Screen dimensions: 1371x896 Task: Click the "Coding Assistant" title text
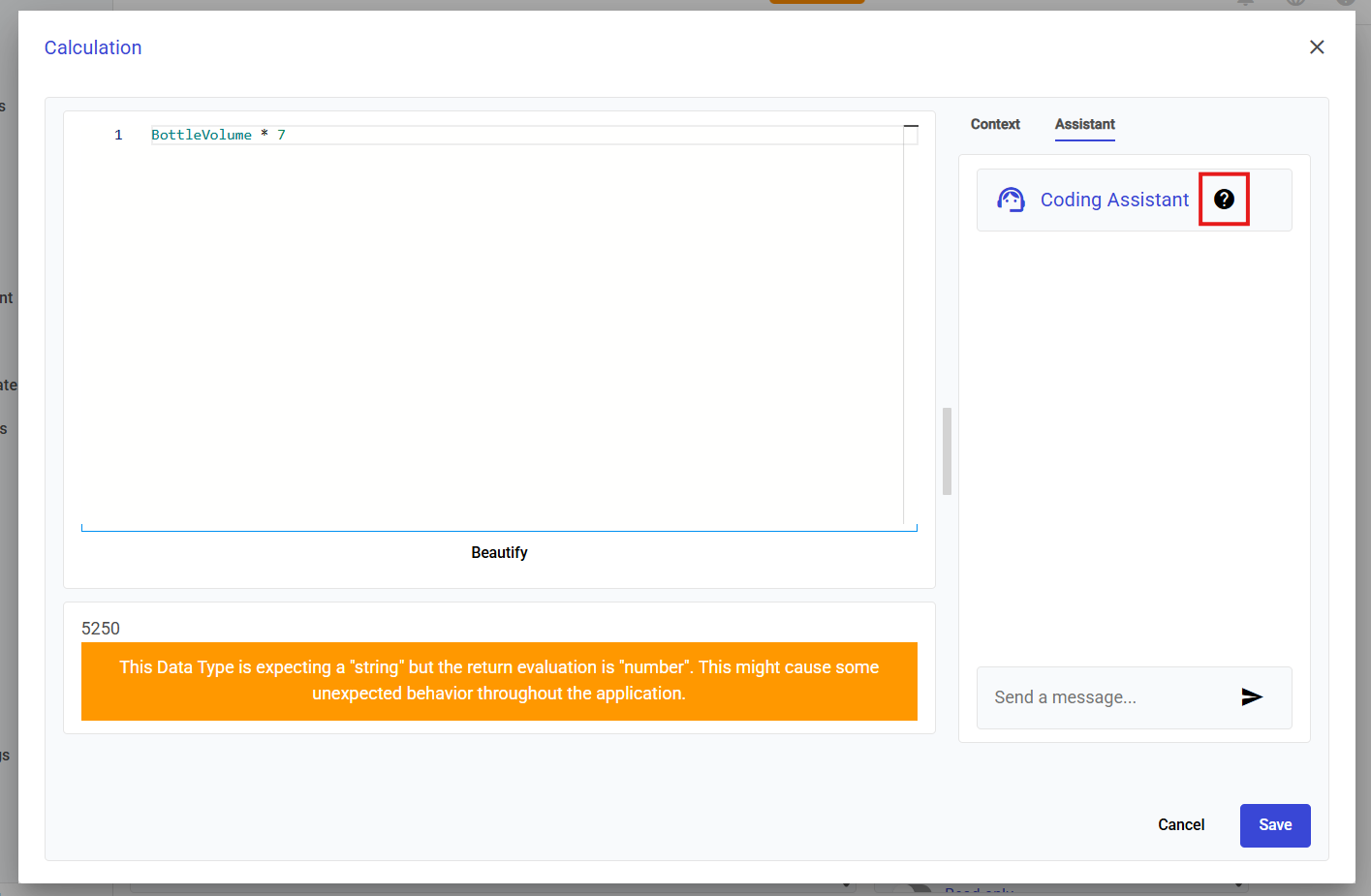tap(1113, 200)
